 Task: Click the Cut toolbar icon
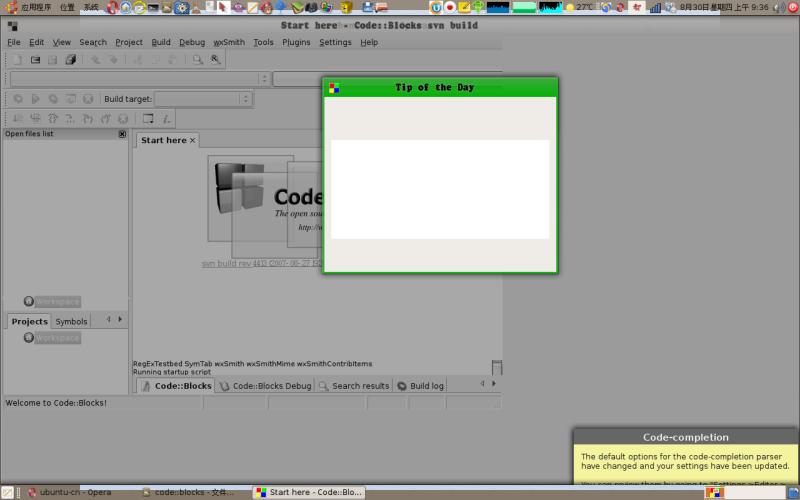point(138,60)
